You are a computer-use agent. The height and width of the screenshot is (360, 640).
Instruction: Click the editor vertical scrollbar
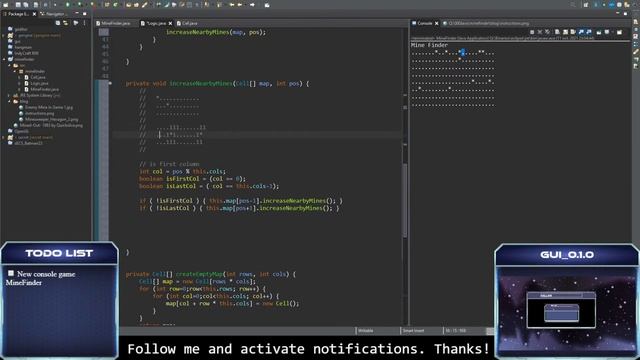(x=405, y=200)
